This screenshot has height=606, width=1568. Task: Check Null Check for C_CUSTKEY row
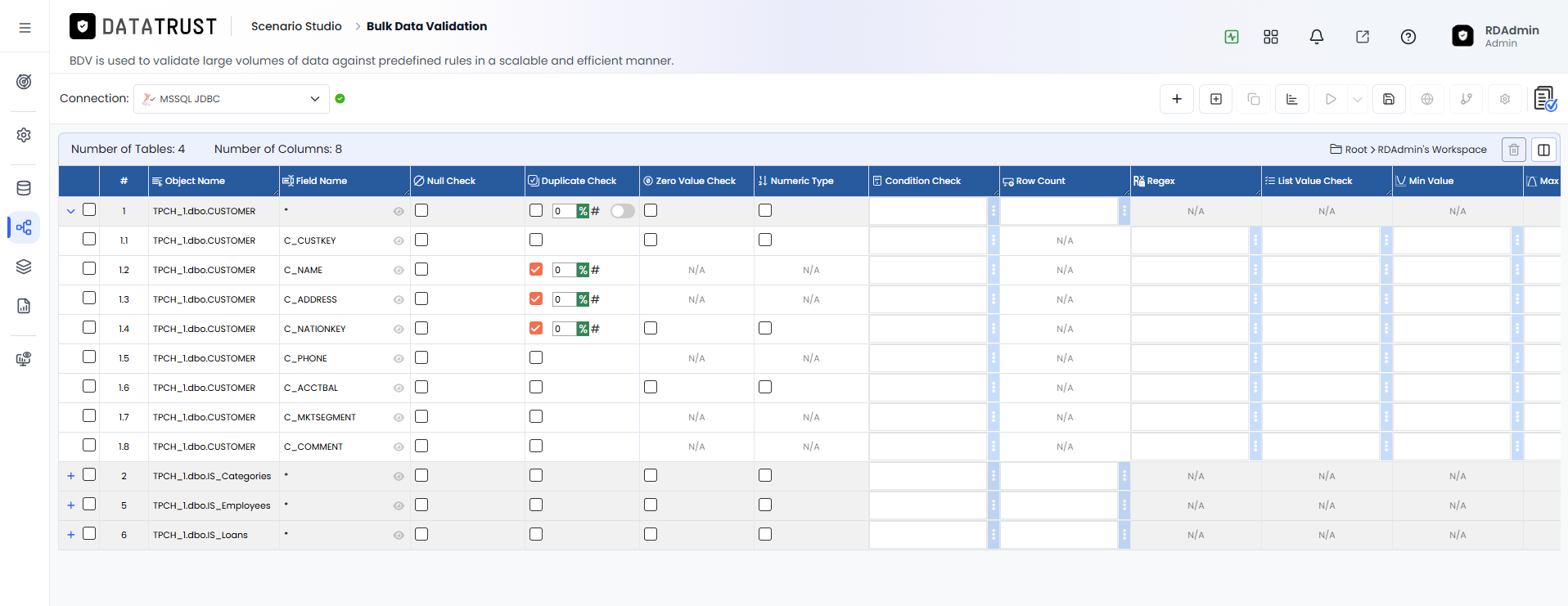[x=421, y=240]
